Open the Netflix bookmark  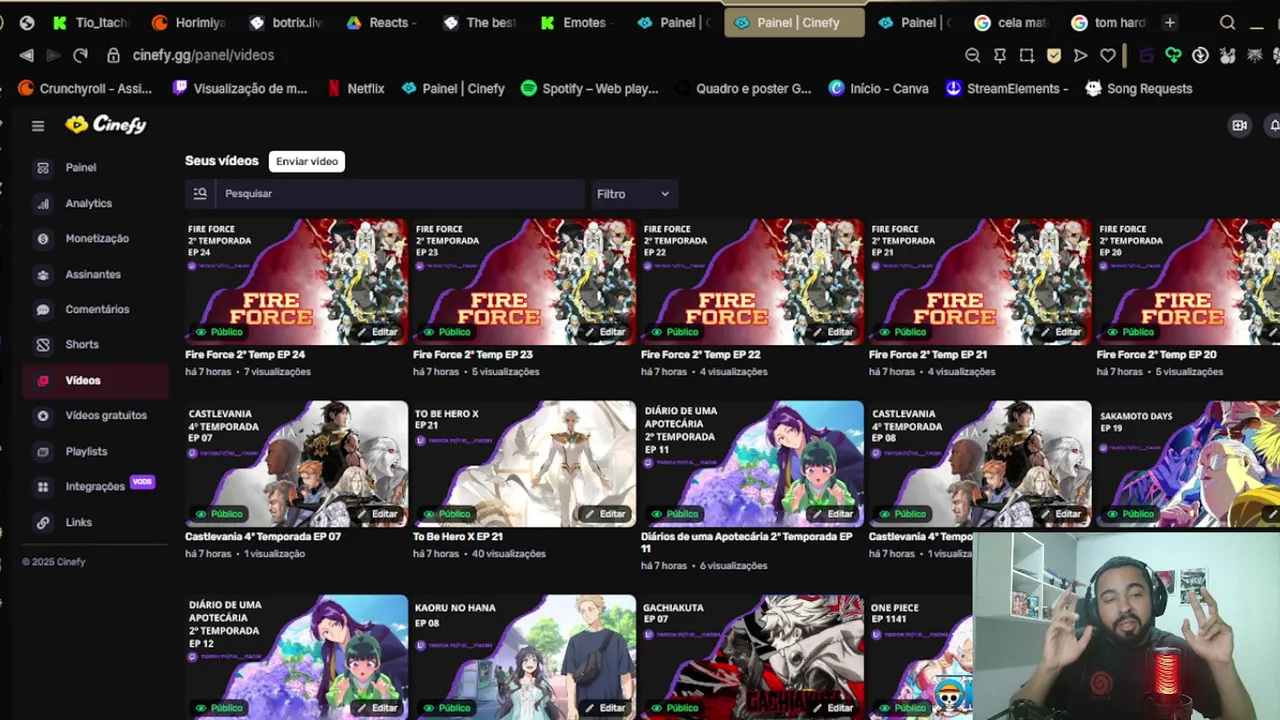[x=356, y=88]
